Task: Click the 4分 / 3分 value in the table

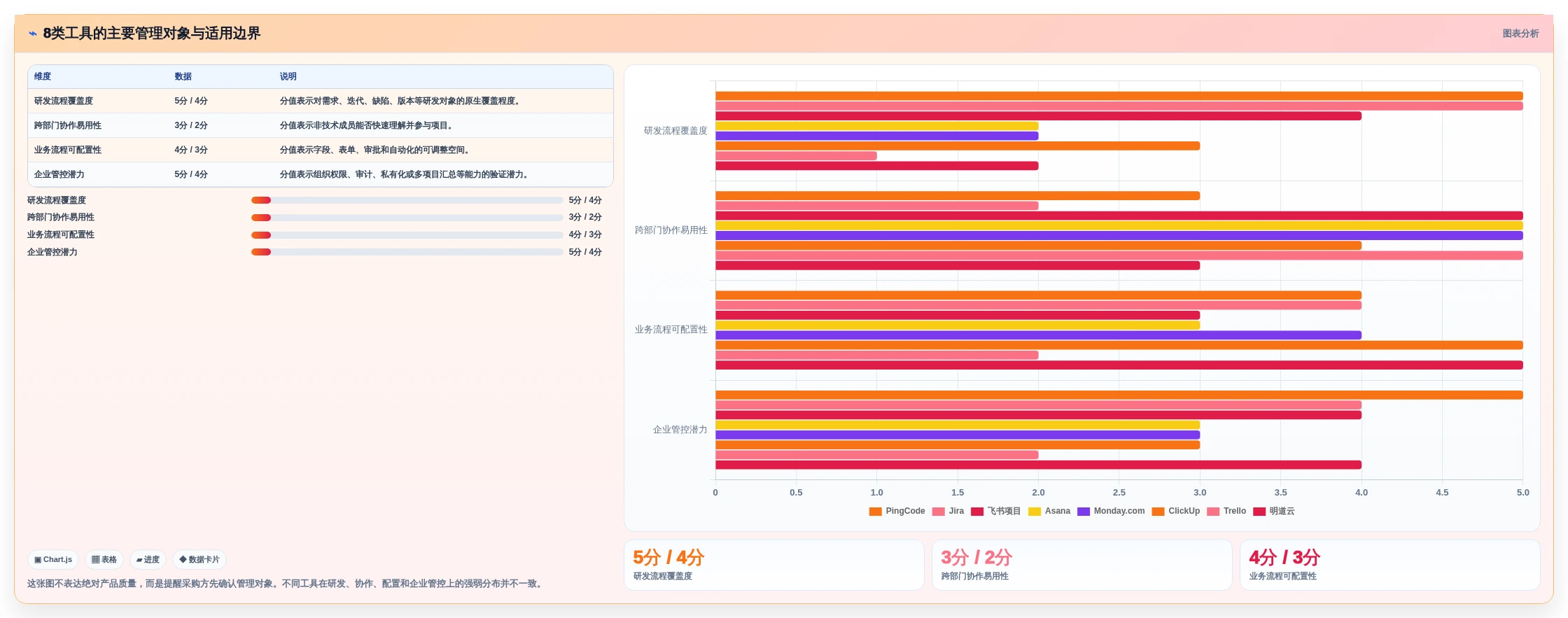Action: click(x=191, y=150)
